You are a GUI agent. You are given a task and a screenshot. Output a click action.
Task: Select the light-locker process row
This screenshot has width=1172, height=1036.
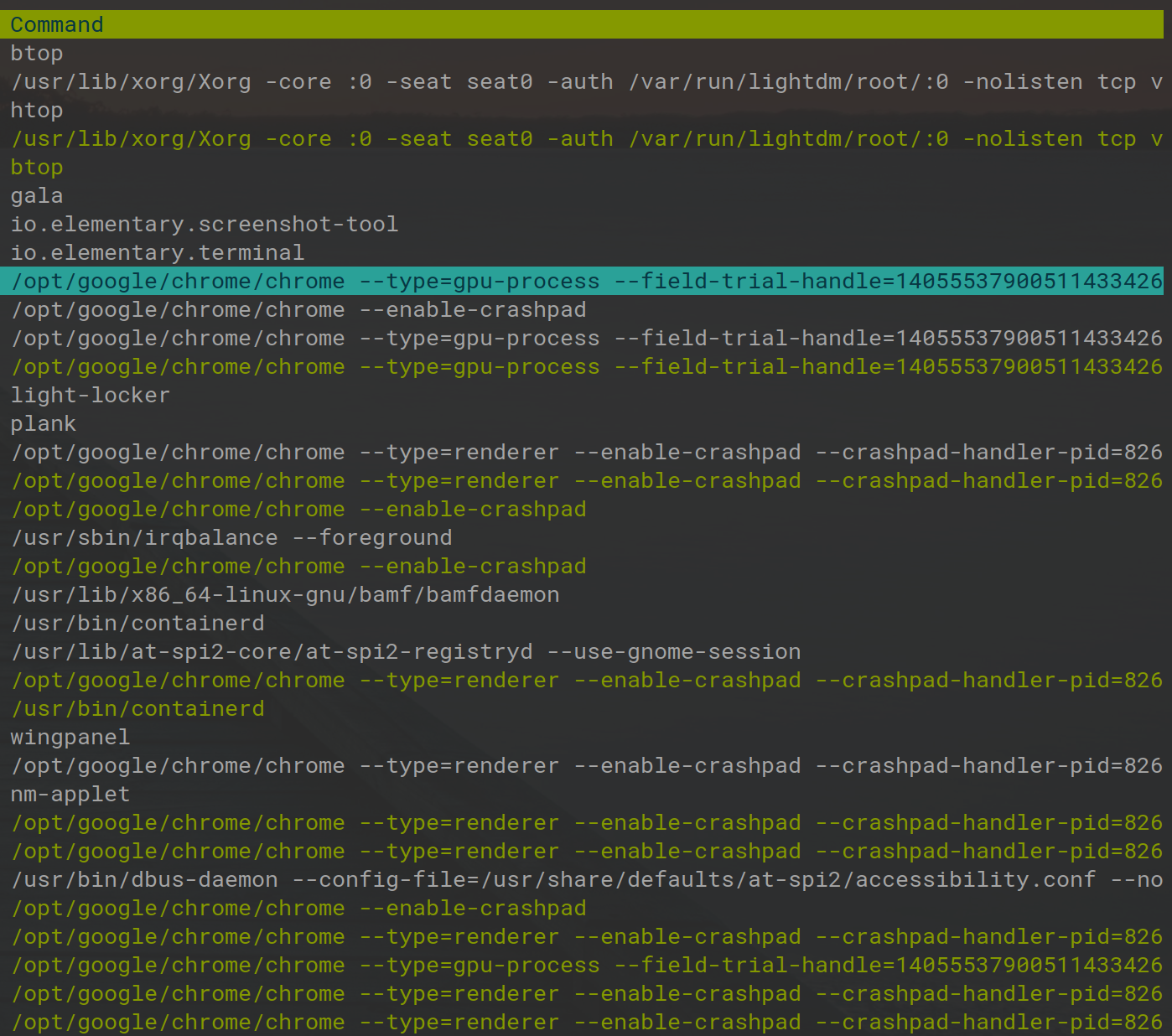582,395
